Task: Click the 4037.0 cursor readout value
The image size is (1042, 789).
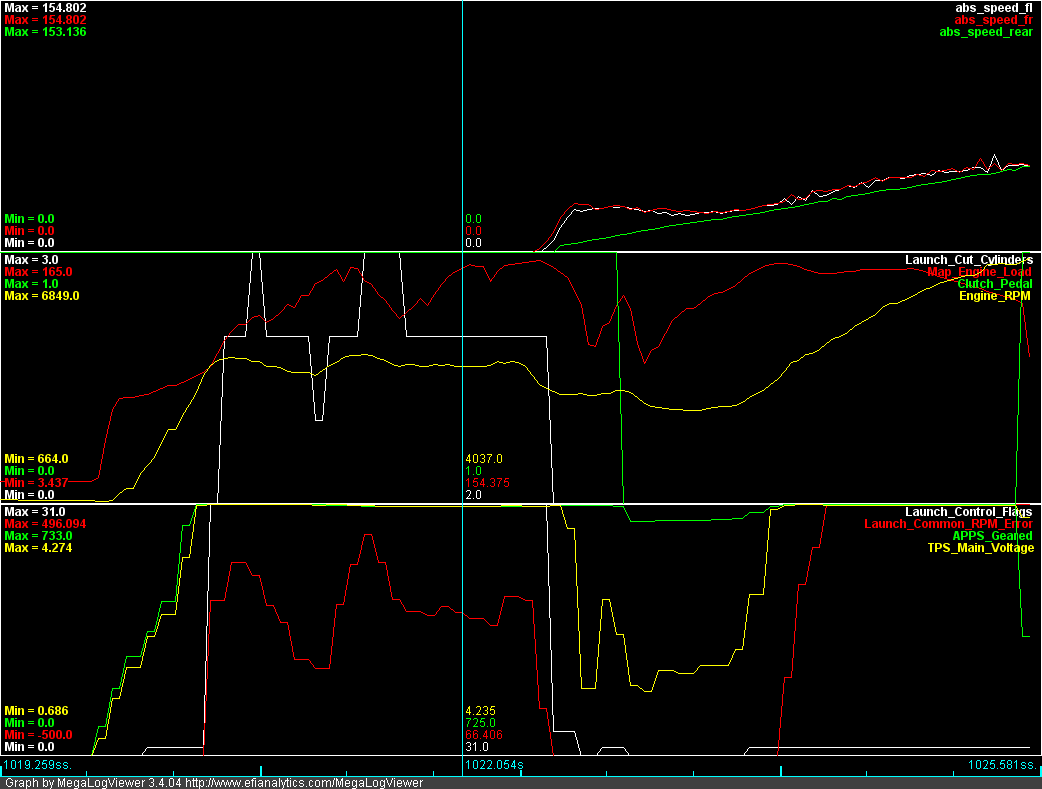Action: coord(484,459)
